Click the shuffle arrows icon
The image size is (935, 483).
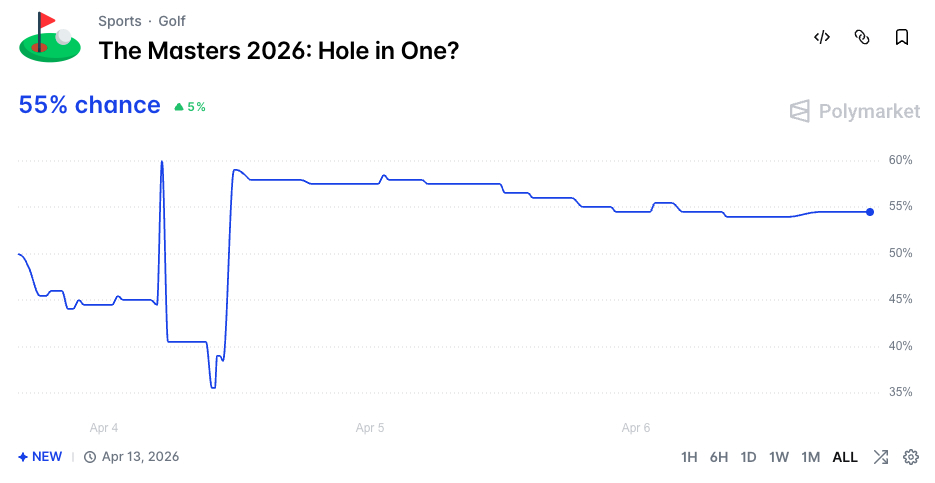[880, 457]
